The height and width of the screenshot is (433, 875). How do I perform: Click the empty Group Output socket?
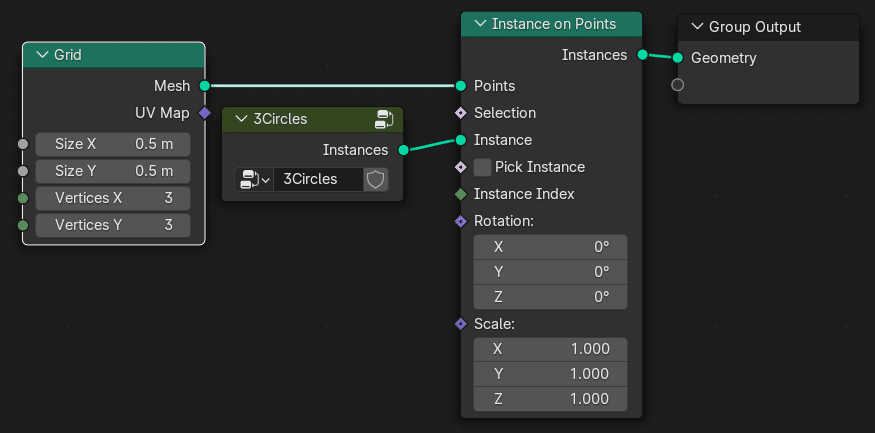pos(677,85)
